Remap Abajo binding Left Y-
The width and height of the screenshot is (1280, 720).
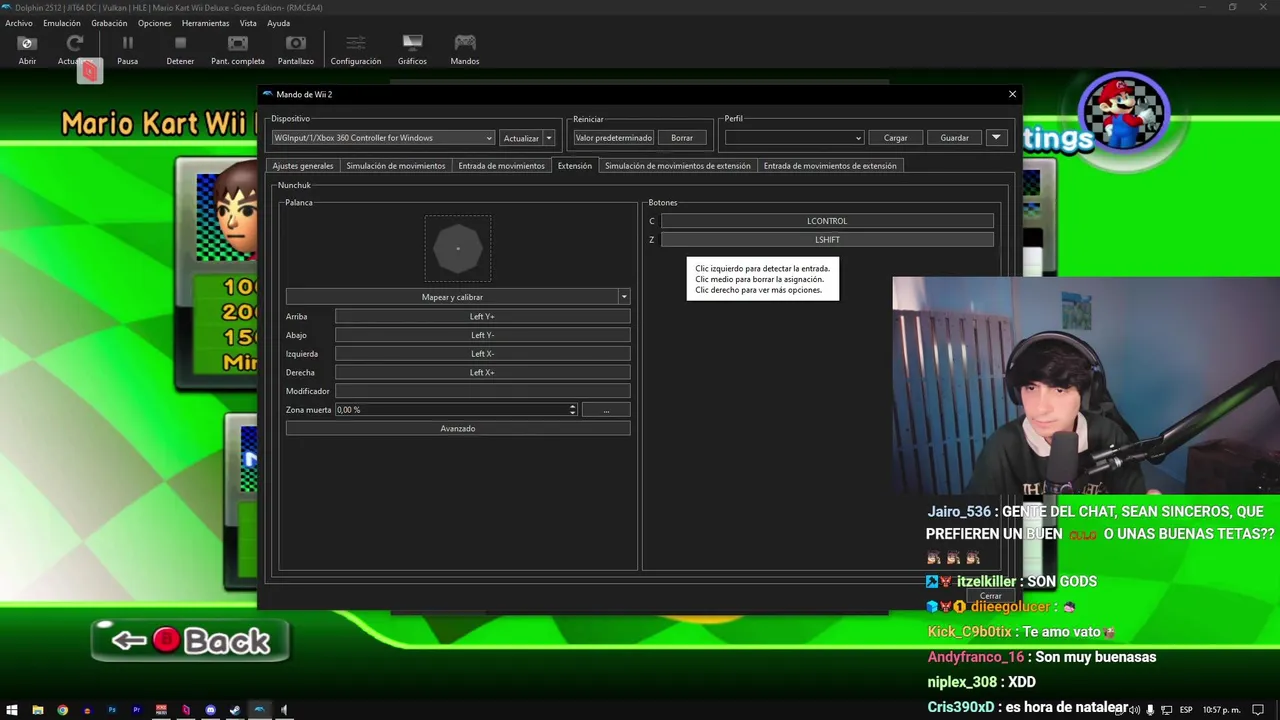(483, 335)
